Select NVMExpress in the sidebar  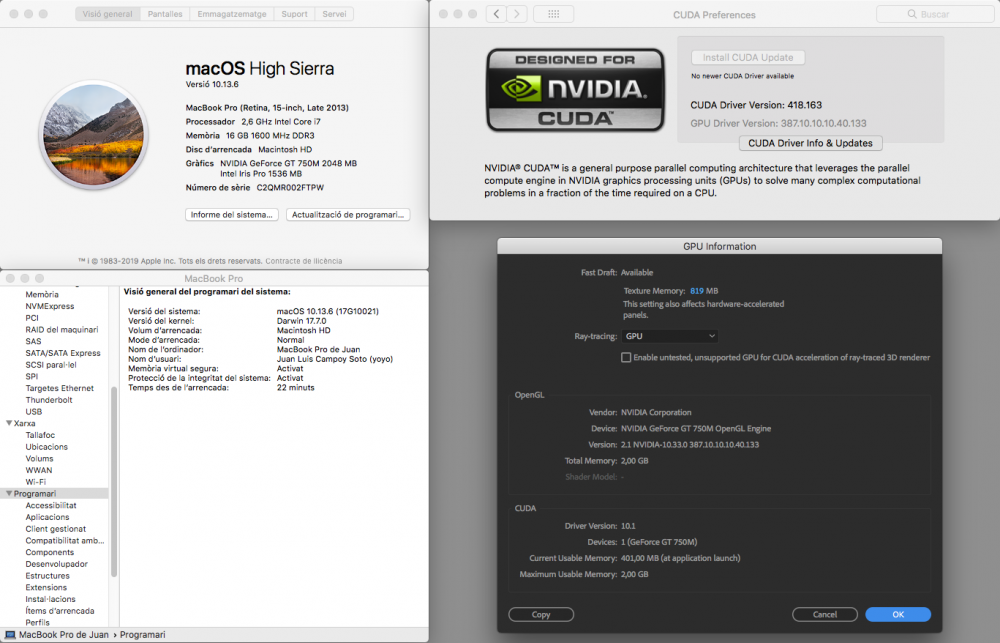pos(50,306)
